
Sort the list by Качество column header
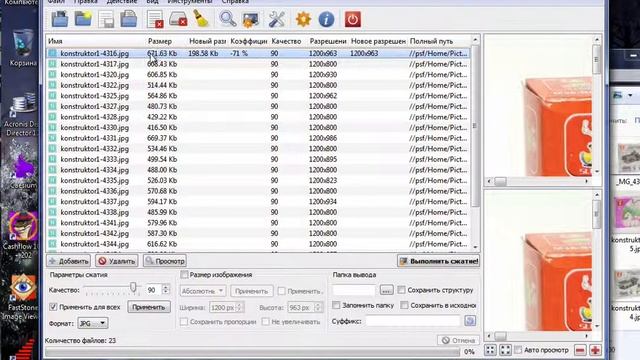(288, 41)
